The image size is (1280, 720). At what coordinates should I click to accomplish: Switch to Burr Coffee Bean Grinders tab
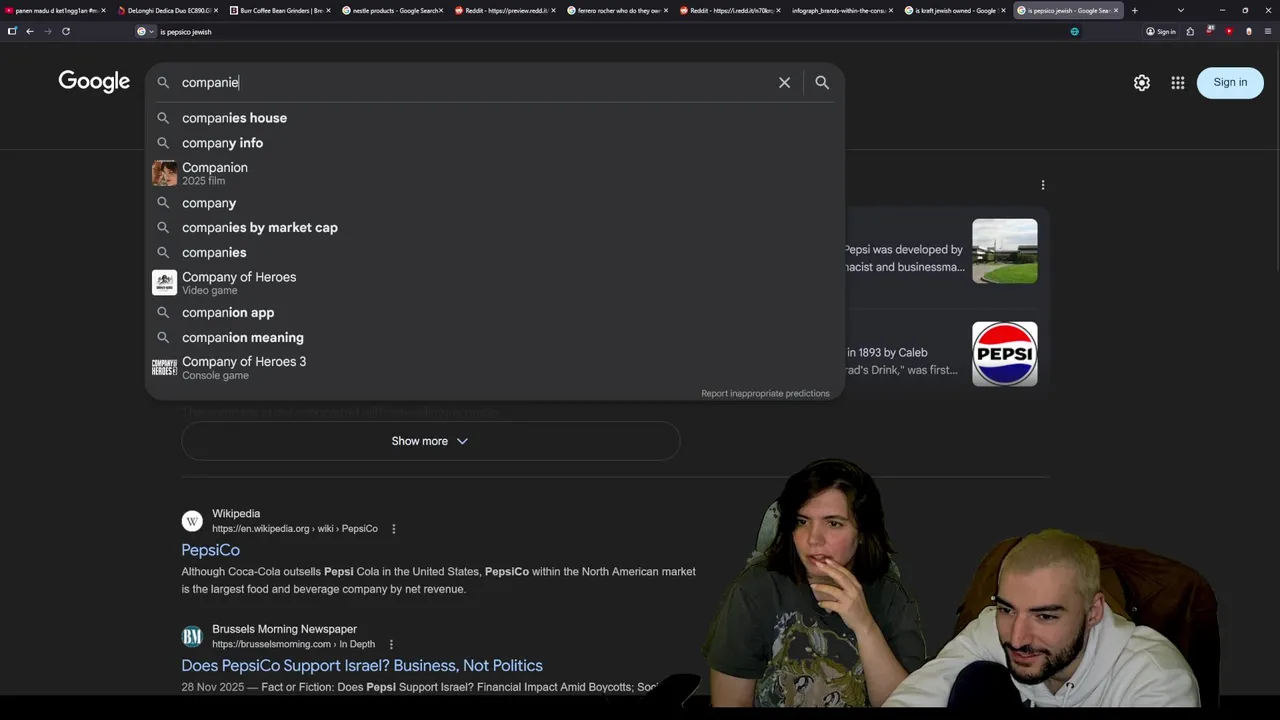276,10
